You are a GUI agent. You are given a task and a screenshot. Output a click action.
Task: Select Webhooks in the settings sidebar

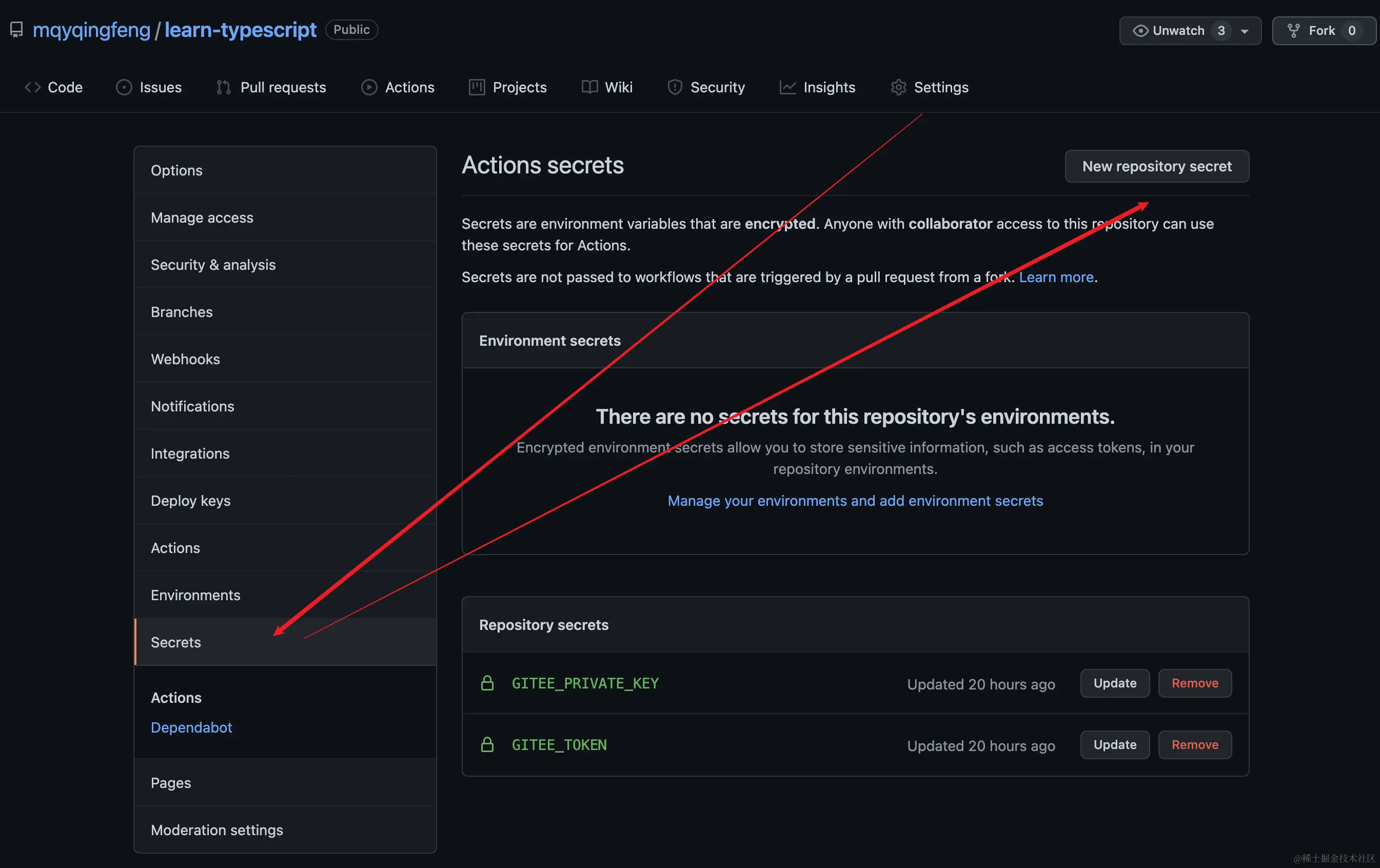point(185,359)
